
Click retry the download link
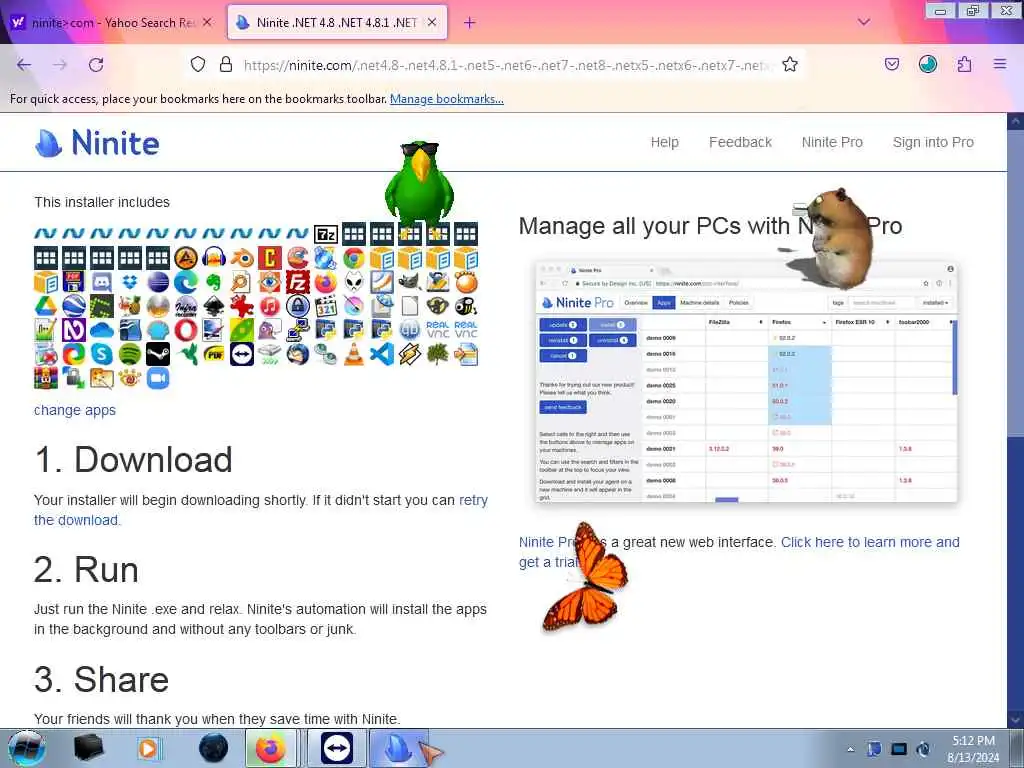point(473,500)
